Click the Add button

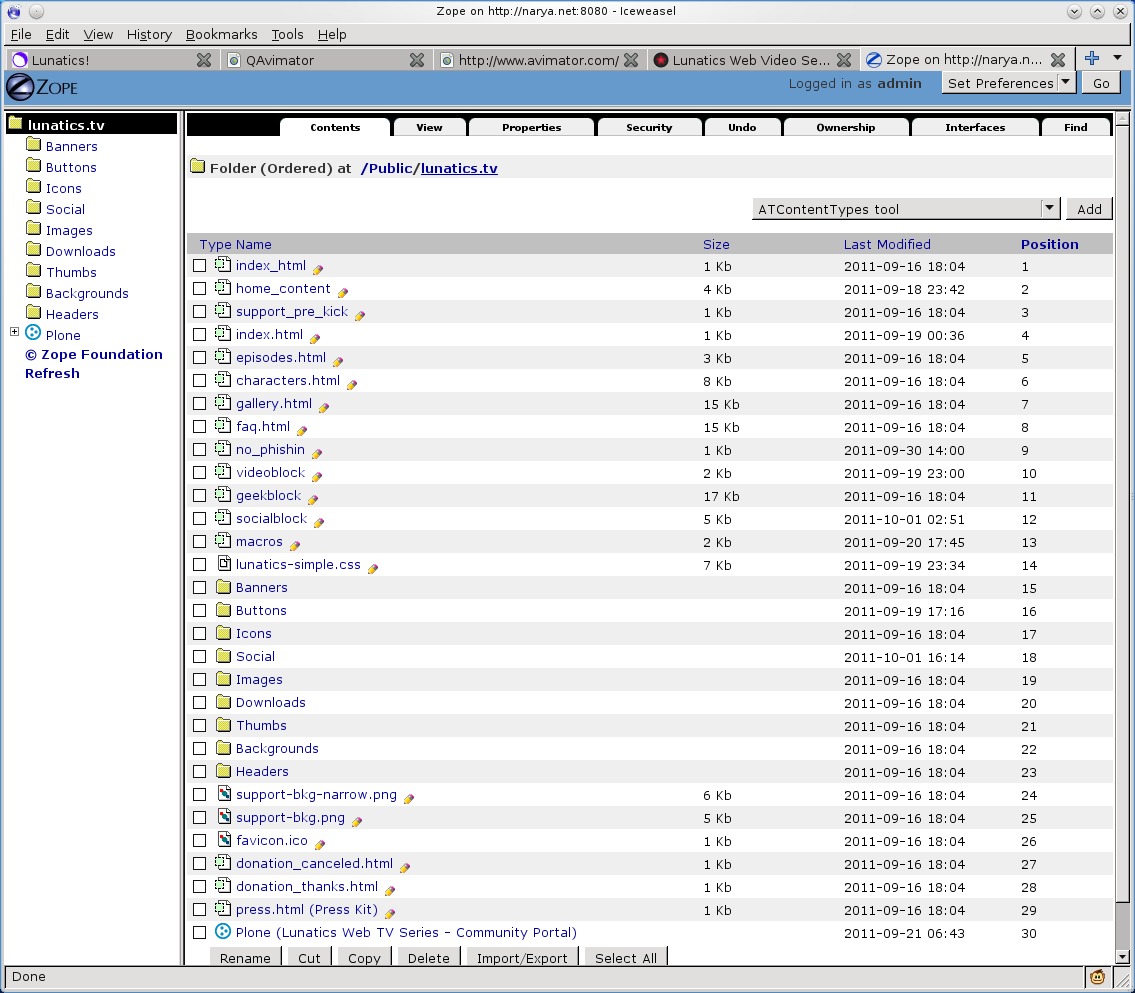[1089, 209]
